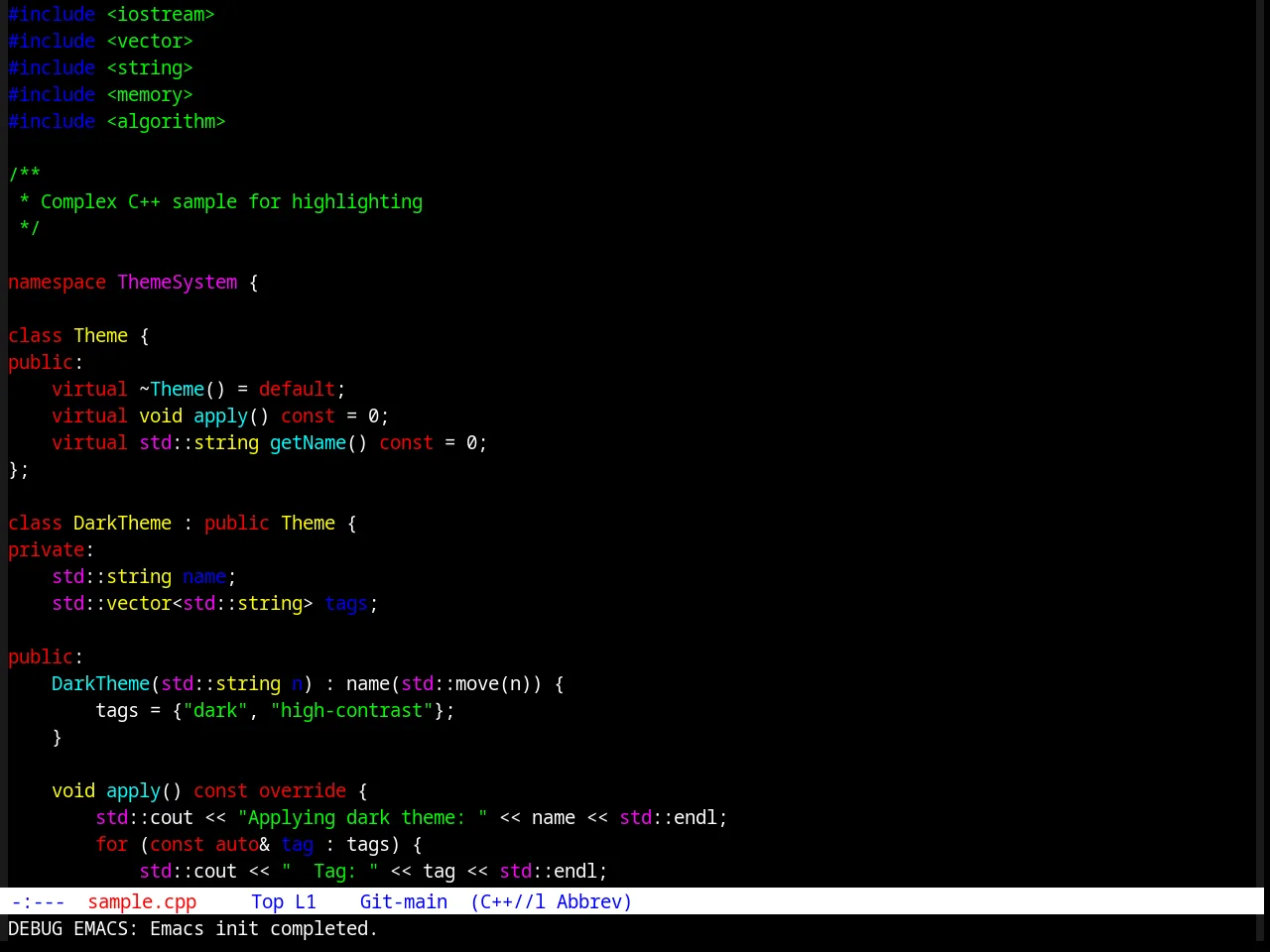Click the 'for' loop keyword

pyautogui.click(x=112, y=844)
